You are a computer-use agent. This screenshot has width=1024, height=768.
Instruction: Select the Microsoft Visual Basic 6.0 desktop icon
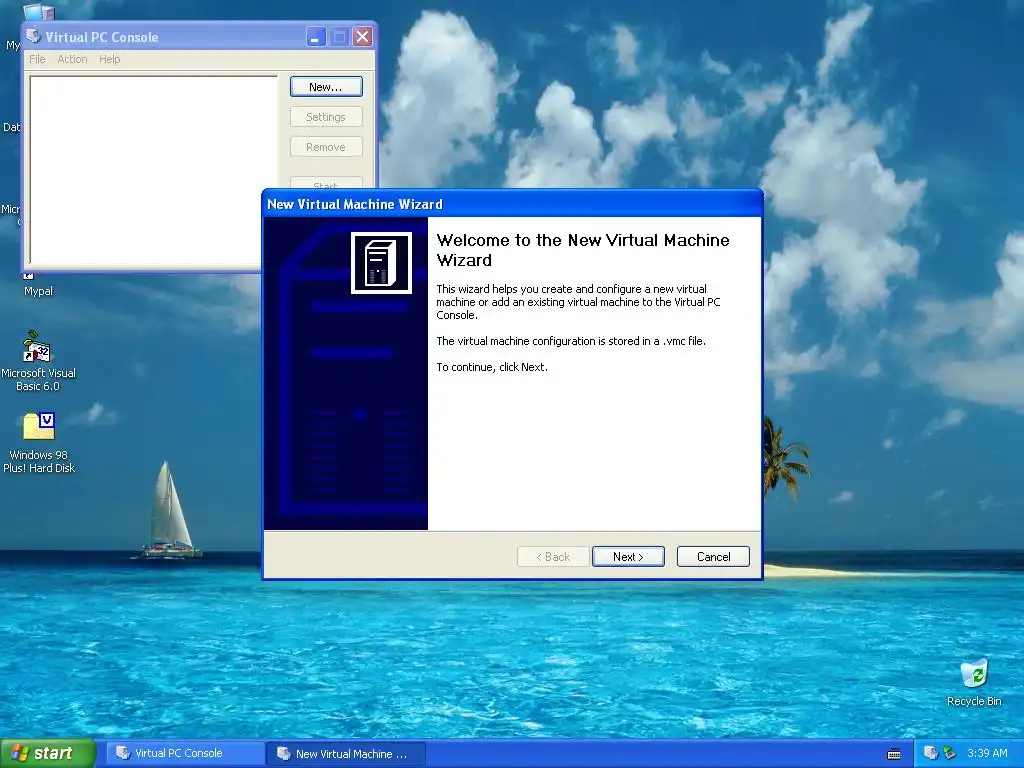tap(38, 360)
